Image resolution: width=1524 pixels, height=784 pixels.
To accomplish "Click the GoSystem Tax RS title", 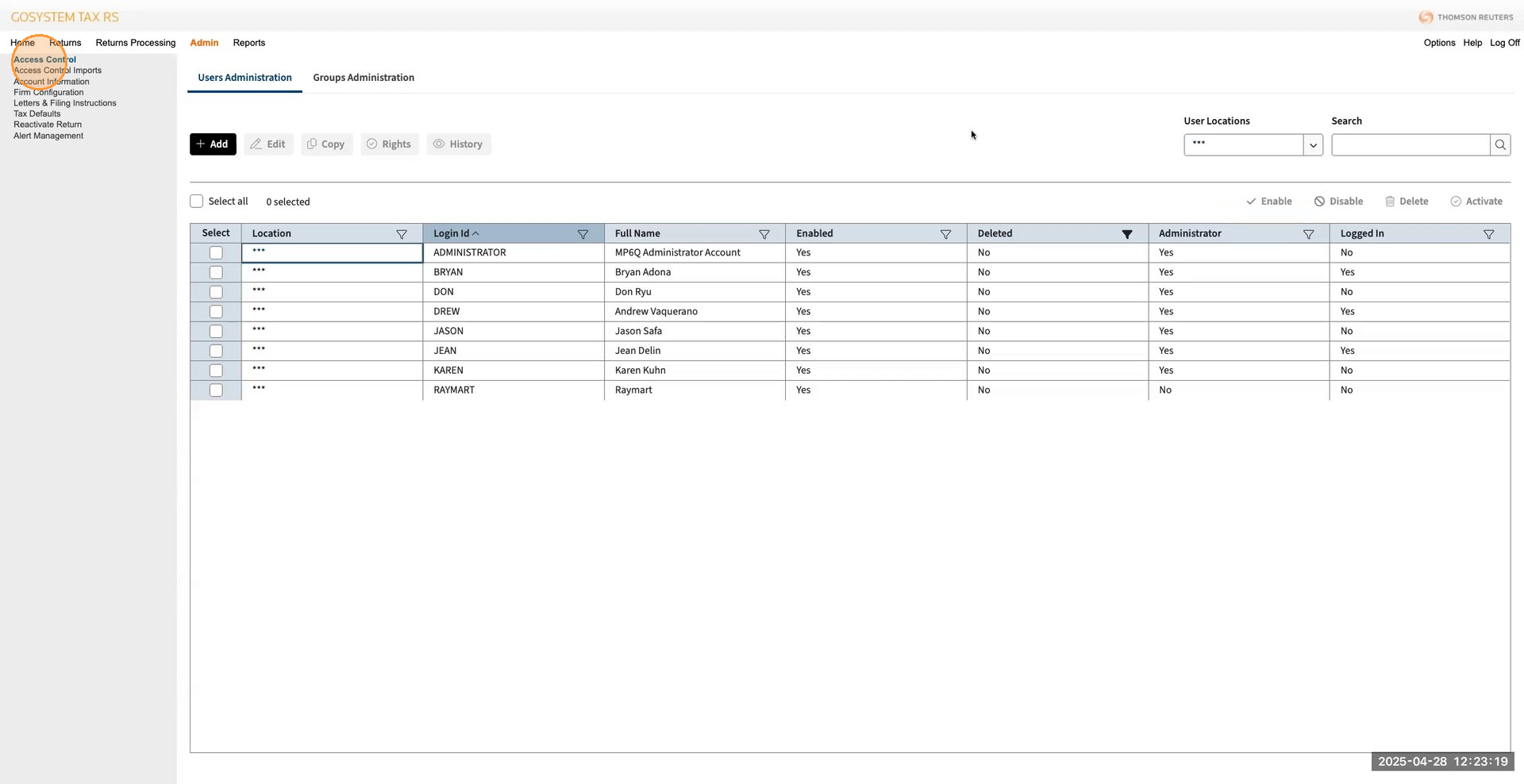I will pos(64,17).
